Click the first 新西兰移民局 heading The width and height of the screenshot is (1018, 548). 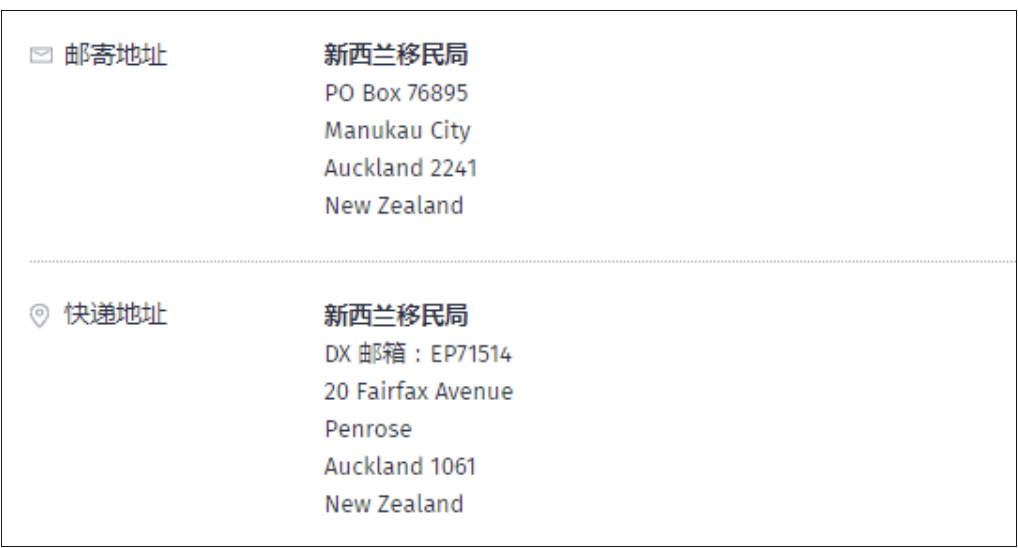click(396, 55)
